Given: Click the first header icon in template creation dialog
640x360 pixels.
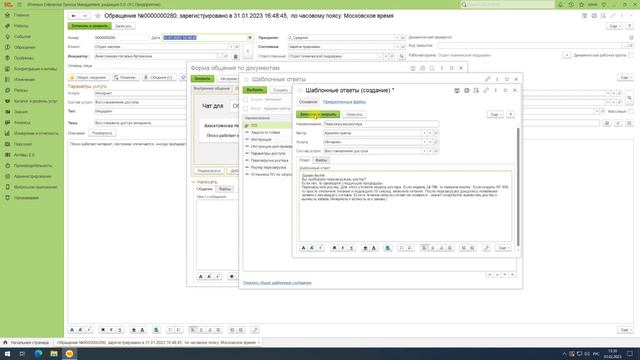Looking at the screenshot, I should 457,90.
